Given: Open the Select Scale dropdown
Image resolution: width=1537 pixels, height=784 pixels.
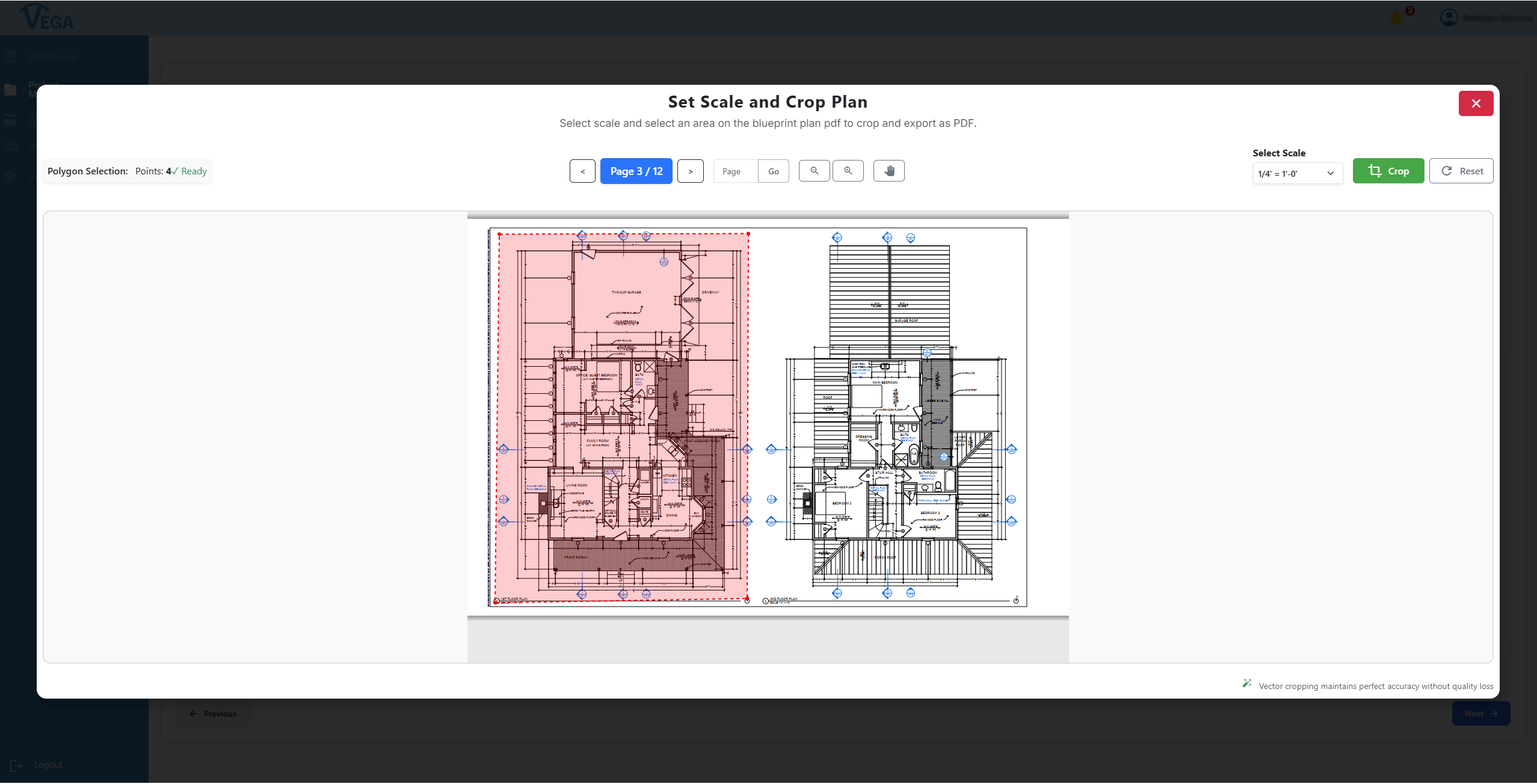Looking at the screenshot, I should tap(1297, 173).
